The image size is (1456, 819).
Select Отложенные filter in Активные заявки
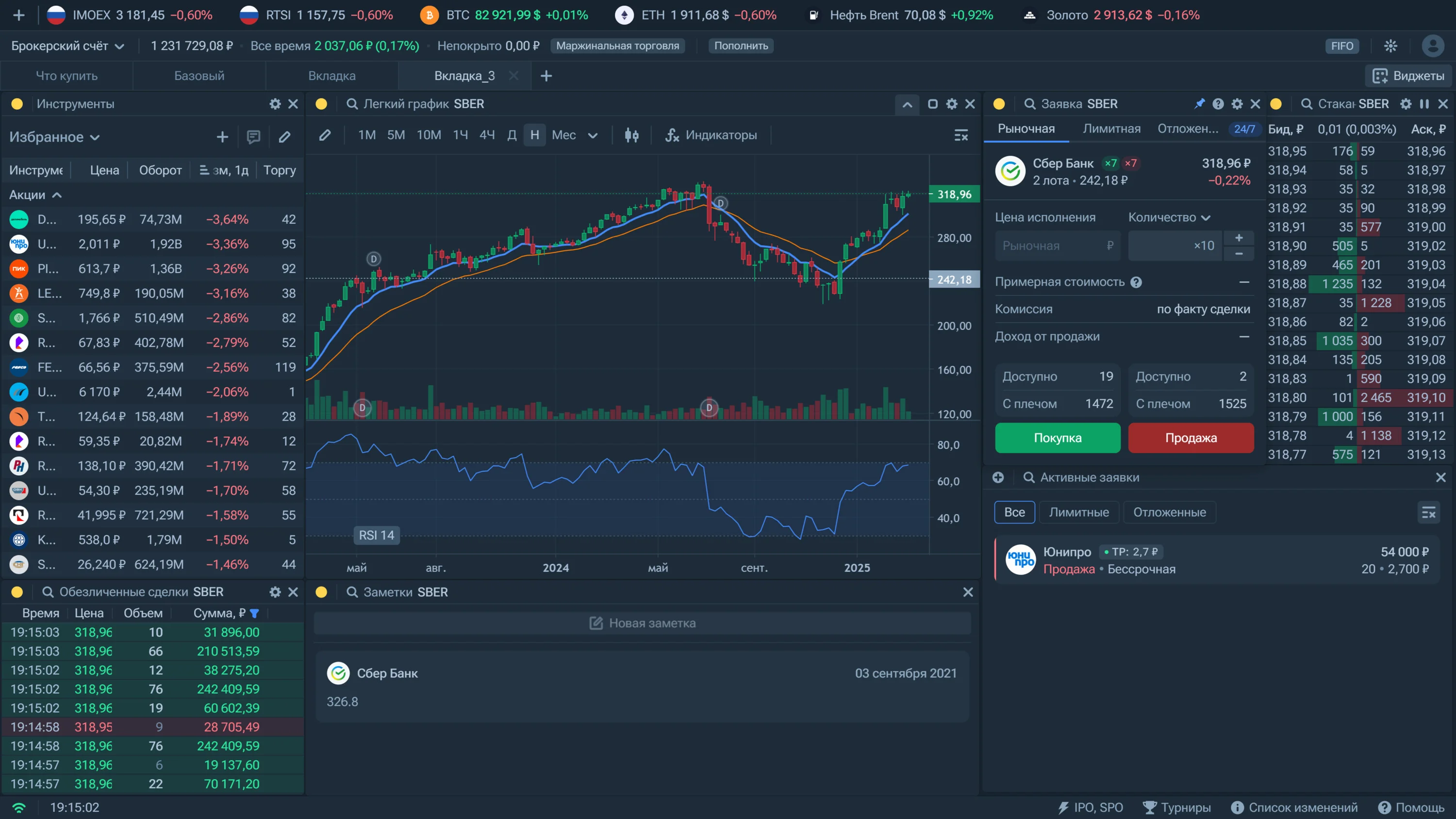1170,512
